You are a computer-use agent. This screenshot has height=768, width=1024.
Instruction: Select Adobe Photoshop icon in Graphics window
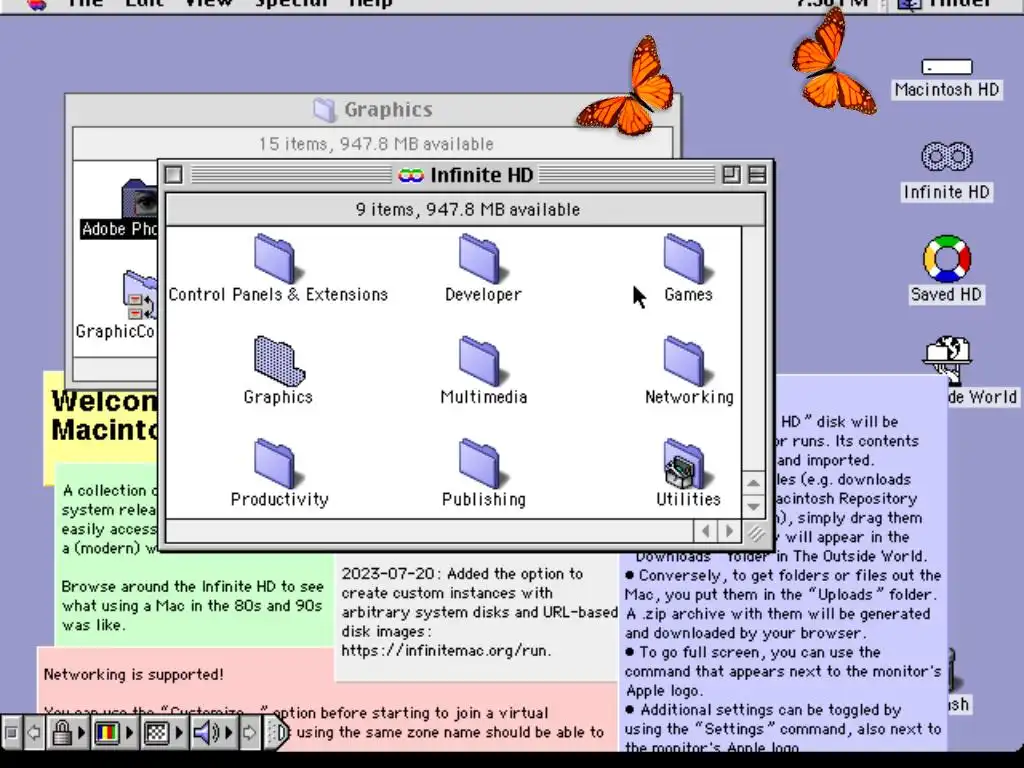pyautogui.click(x=140, y=199)
